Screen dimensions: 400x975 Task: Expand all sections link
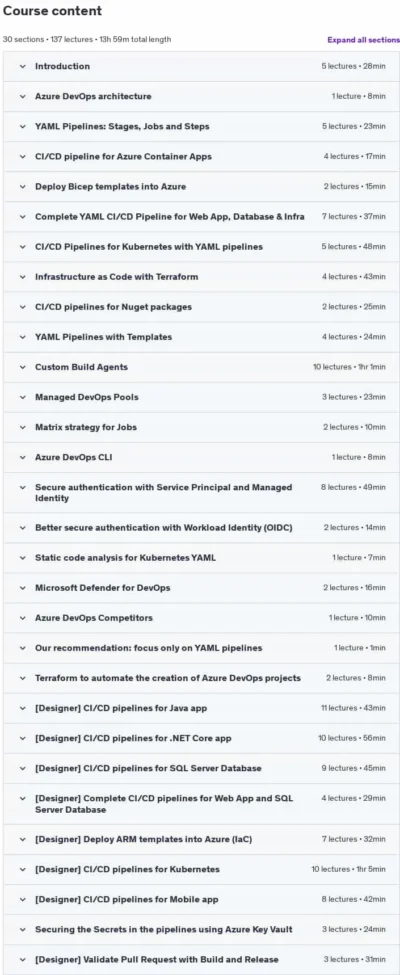[x=363, y=40]
